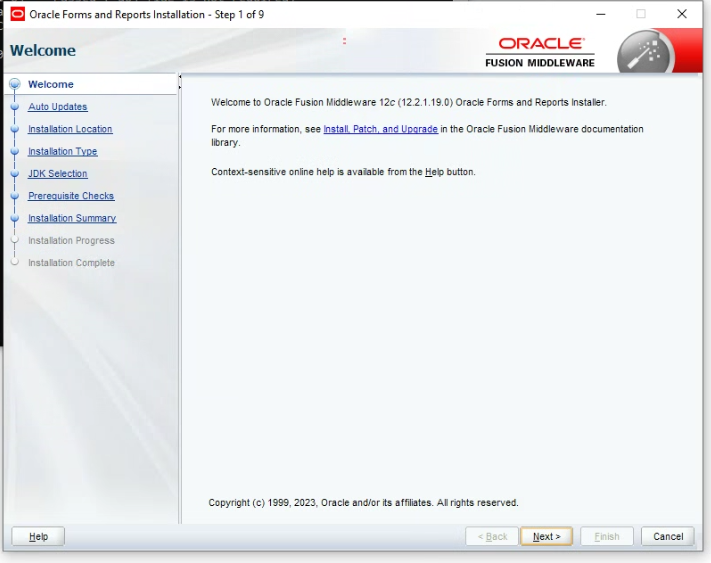This screenshot has width=711, height=563.
Task: Click the Installation Complete step bullet icon
Action: tap(15, 262)
